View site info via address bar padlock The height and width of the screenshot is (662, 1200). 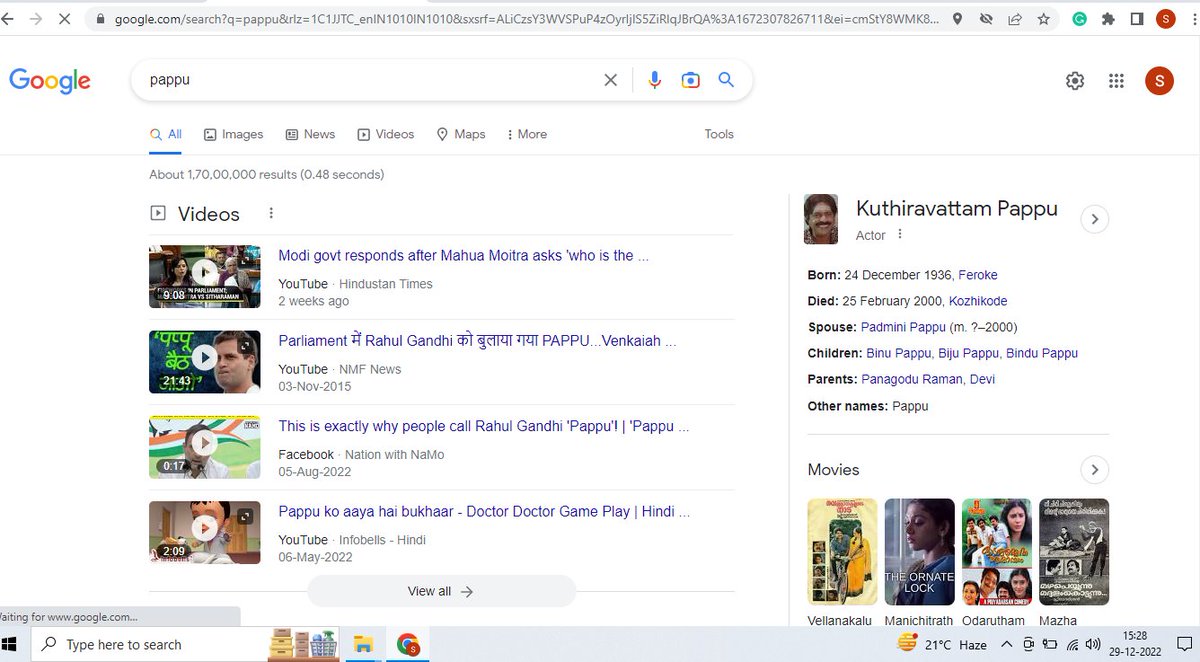pos(99,19)
